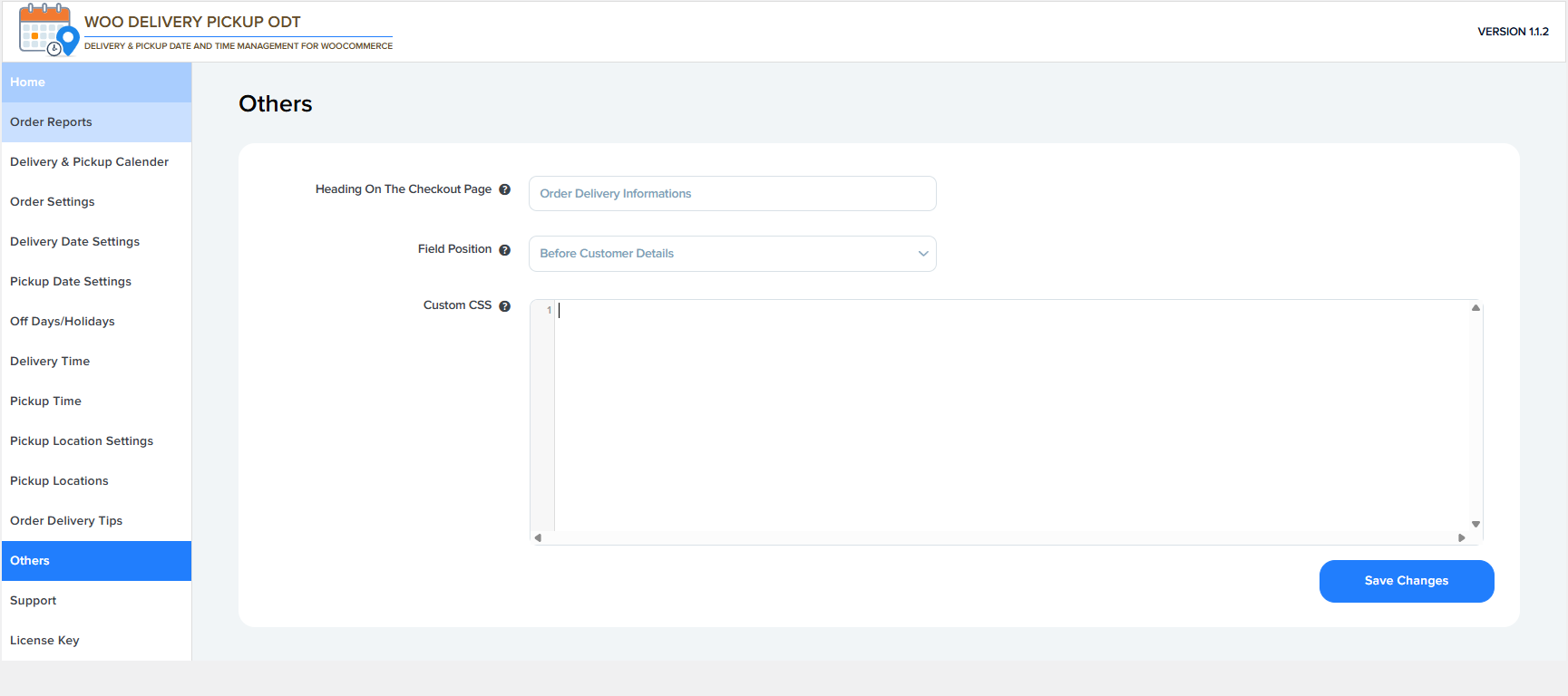Click help icon beside Heading On The Checkout Page
The height and width of the screenshot is (696, 1568).
(505, 189)
